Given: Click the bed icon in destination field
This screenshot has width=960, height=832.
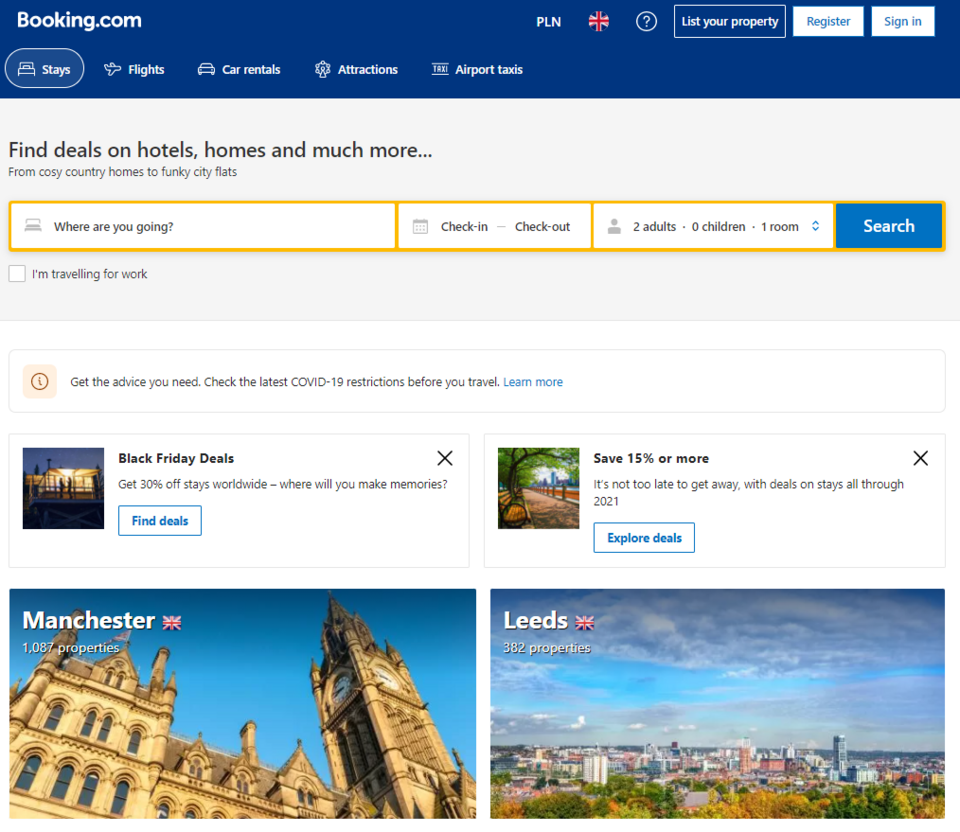Looking at the screenshot, I should (x=33, y=226).
